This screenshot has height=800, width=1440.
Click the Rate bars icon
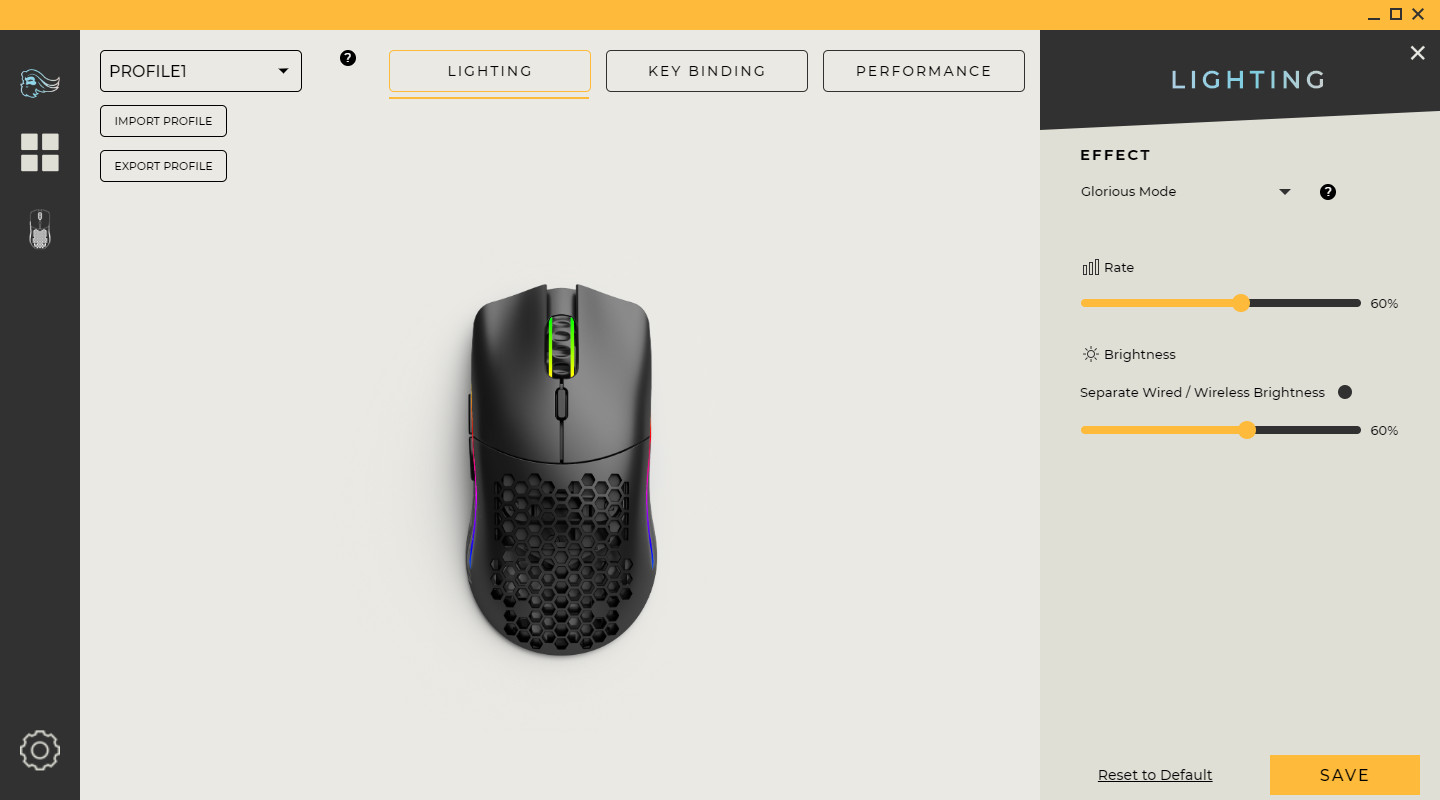coord(1090,268)
